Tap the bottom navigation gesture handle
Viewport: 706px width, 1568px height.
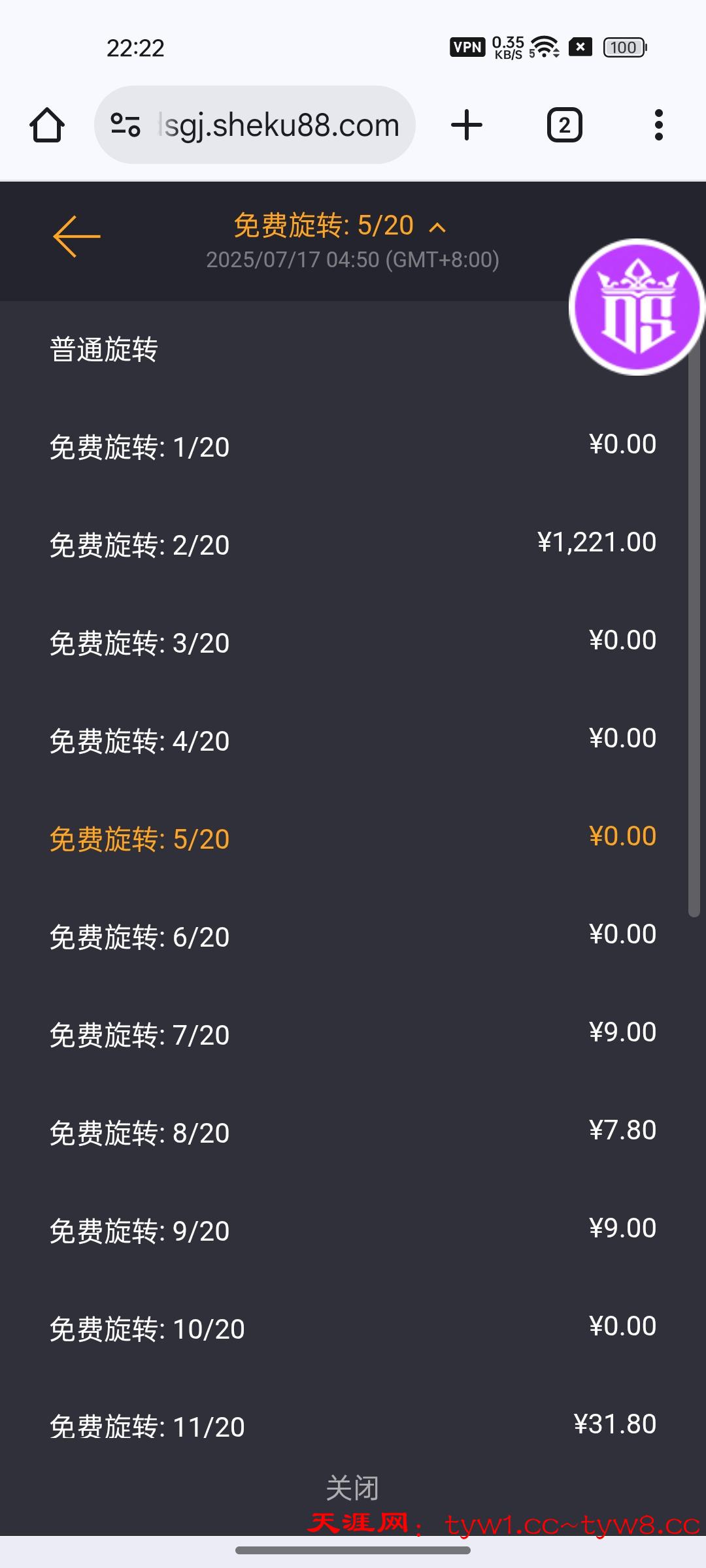point(353,1550)
